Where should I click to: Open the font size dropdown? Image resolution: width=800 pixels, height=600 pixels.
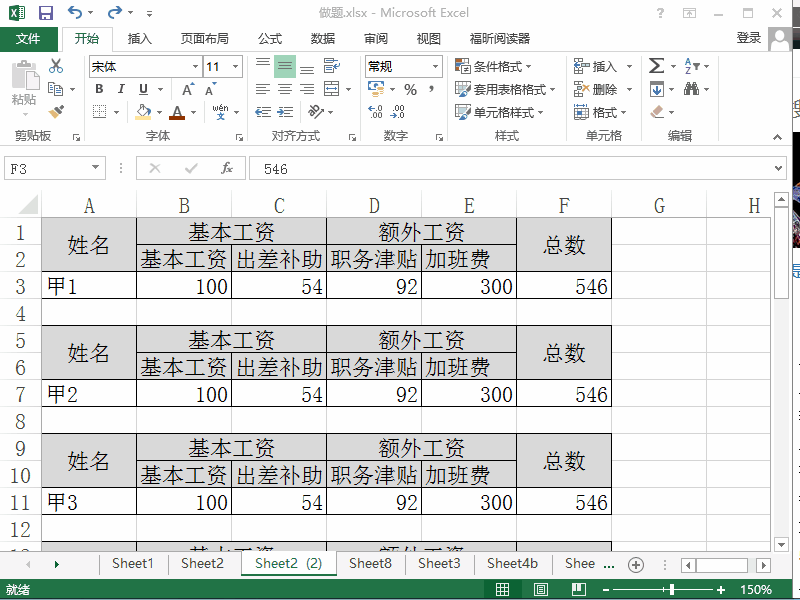click(x=235, y=65)
